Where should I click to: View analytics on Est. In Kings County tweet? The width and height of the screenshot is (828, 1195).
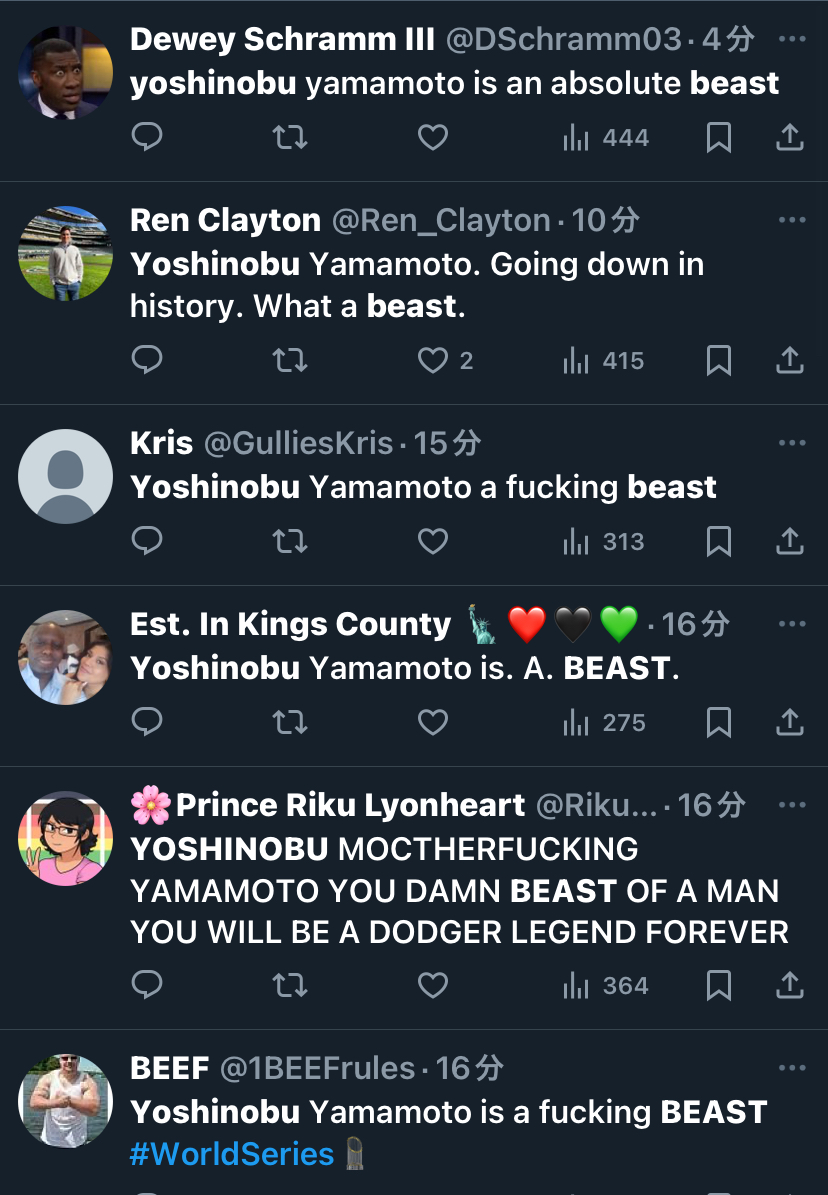pyautogui.click(x=606, y=722)
